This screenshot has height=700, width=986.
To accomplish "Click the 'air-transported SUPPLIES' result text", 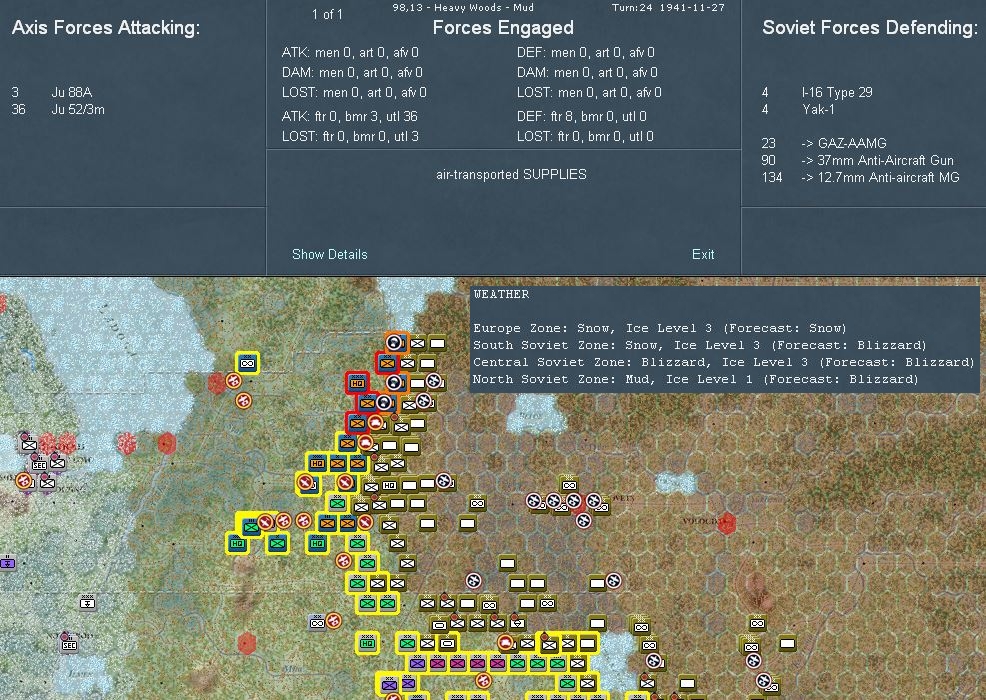I will [x=511, y=174].
